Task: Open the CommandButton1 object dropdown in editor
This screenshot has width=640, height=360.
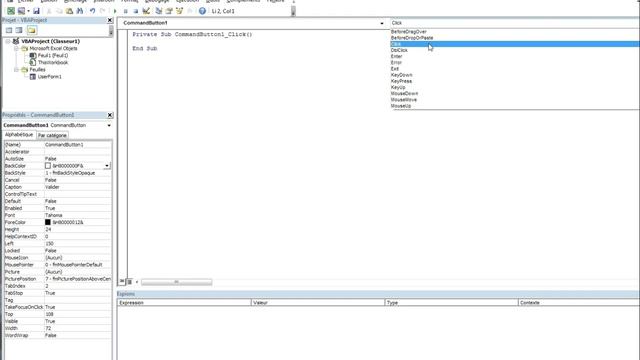Action: point(382,23)
